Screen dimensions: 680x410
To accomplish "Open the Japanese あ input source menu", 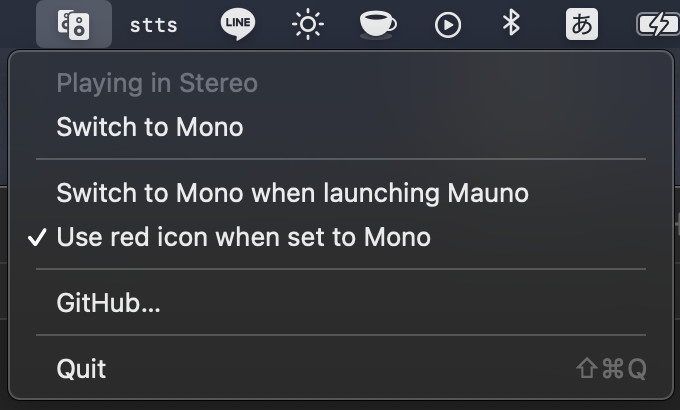I will click(582, 24).
